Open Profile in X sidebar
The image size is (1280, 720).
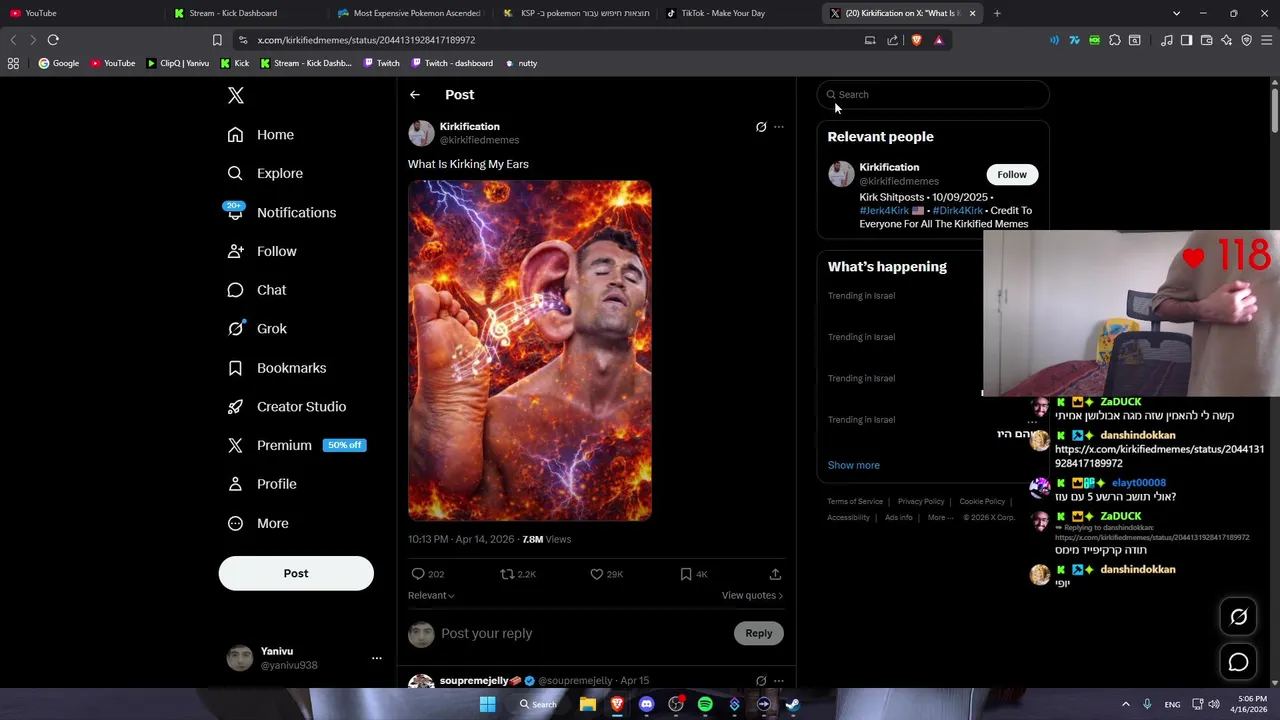[x=262, y=484]
